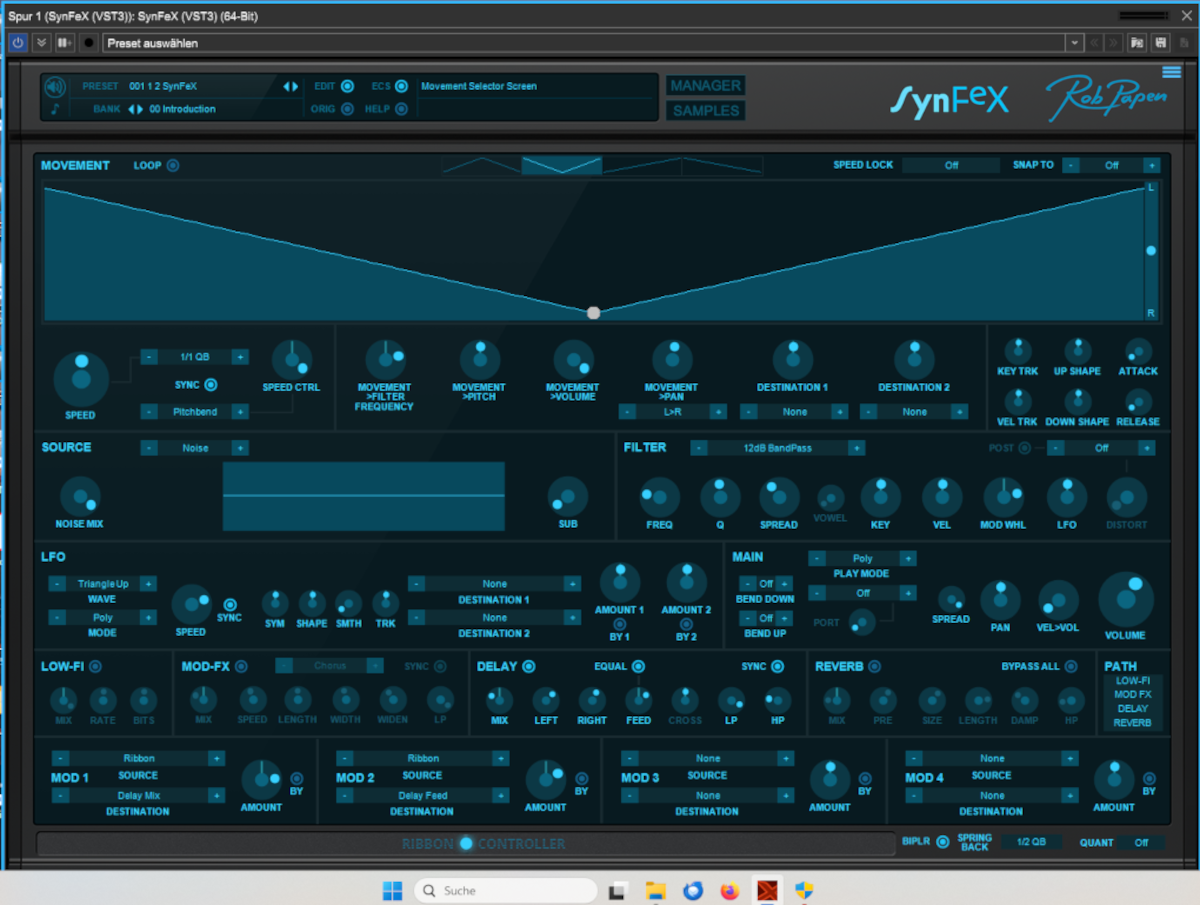Enable the REVERB effect
This screenshot has width=1200, height=905.
(x=874, y=666)
